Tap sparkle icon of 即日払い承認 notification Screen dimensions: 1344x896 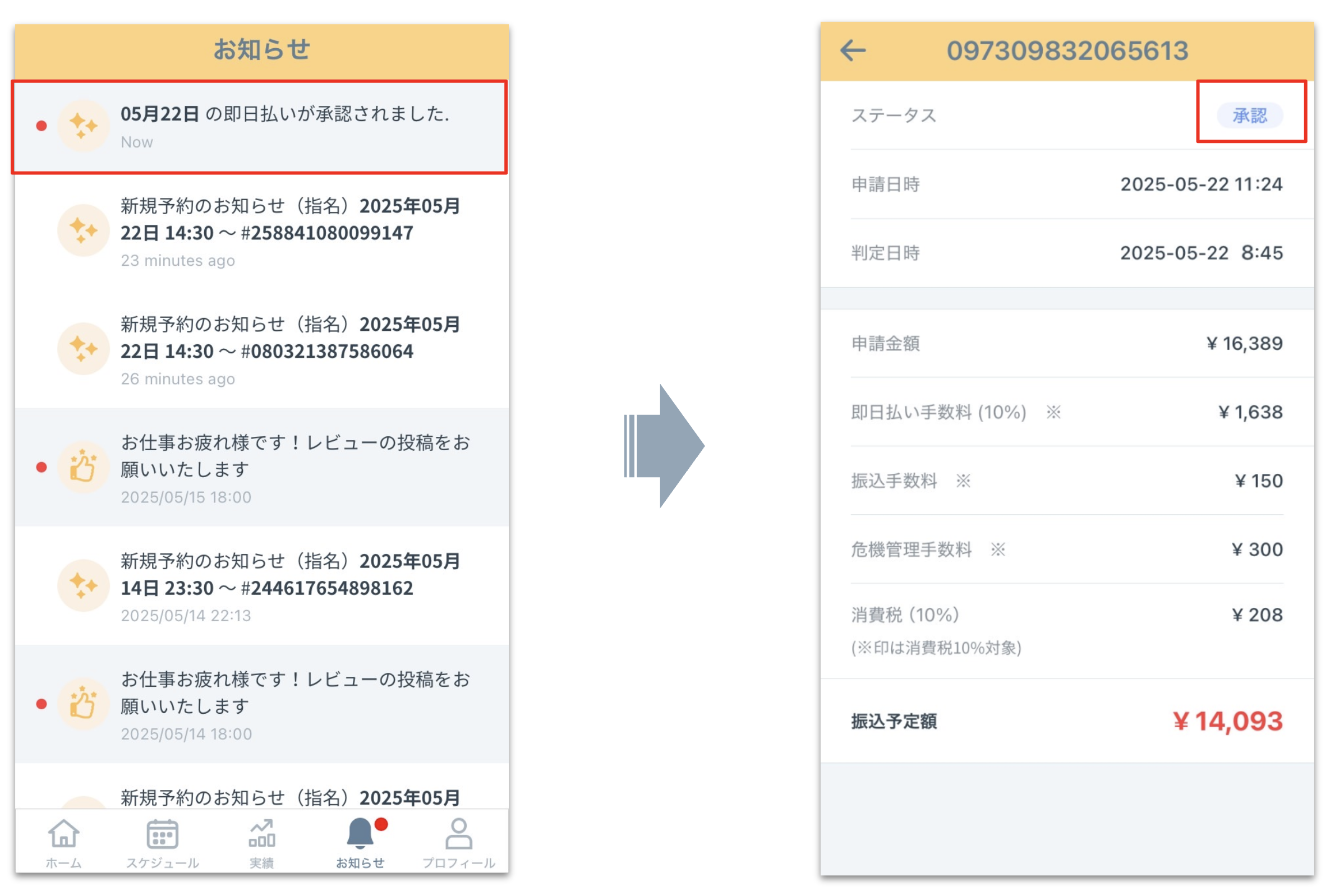coord(84,126)
